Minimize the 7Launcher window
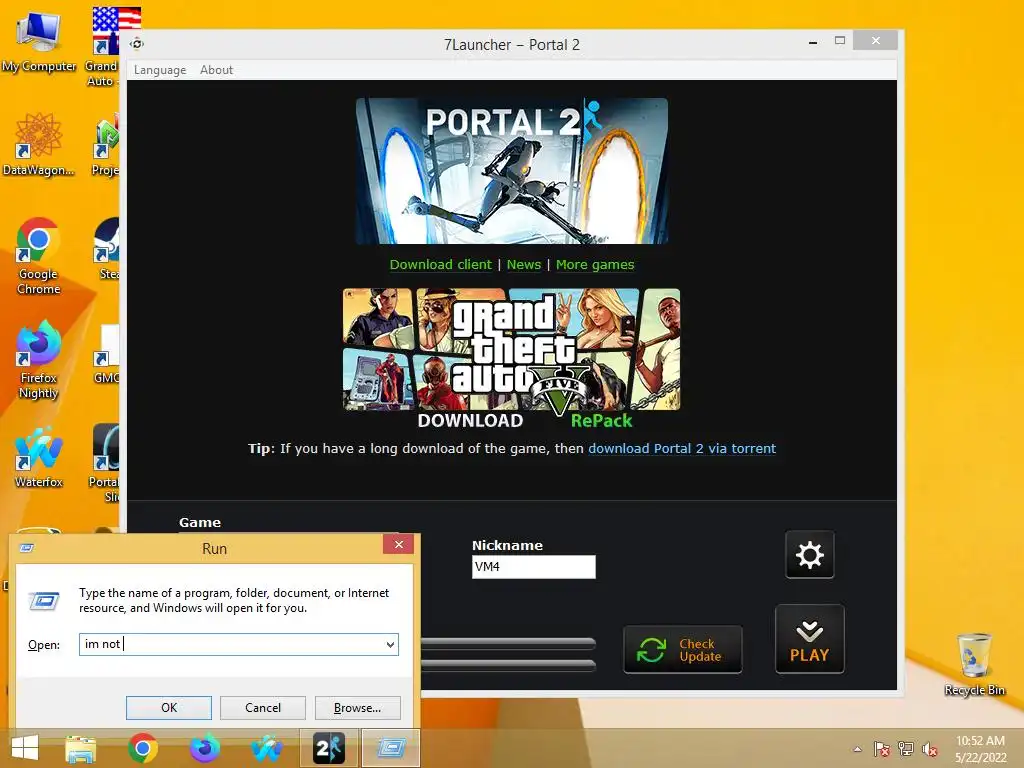Screen dimensions: 1024x768 point(812,41)
